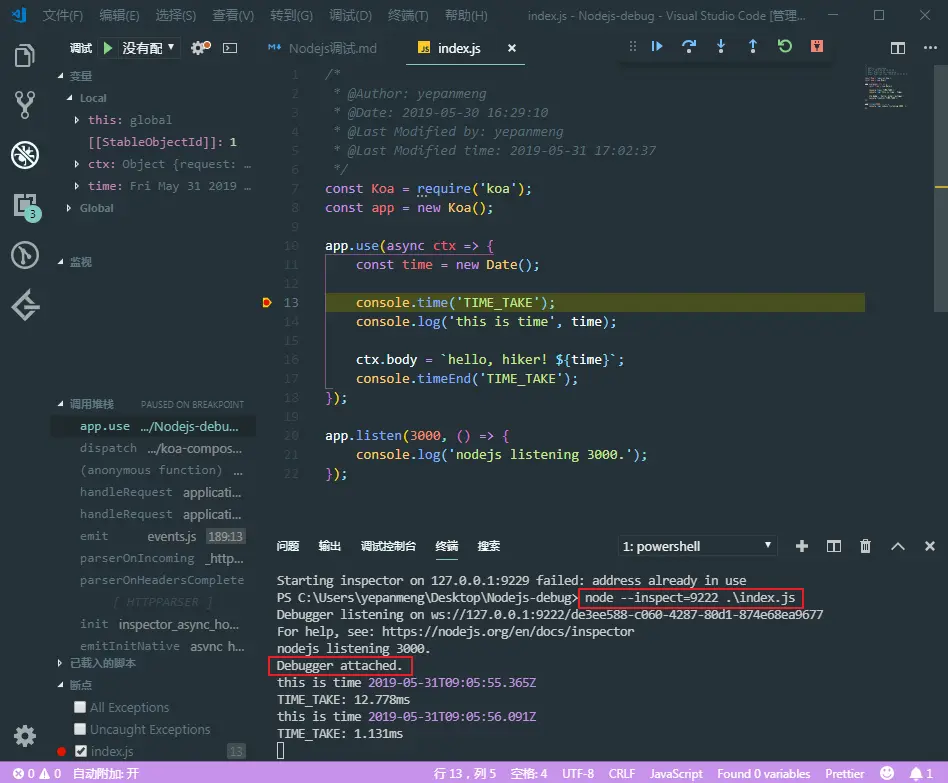
Task: Split the editor to the right
Action: point(898,48)
